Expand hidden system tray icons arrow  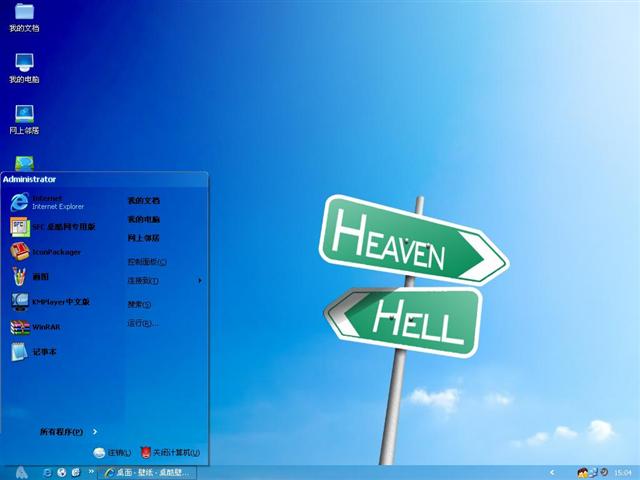pyautogui.click(x=552, y=473)
